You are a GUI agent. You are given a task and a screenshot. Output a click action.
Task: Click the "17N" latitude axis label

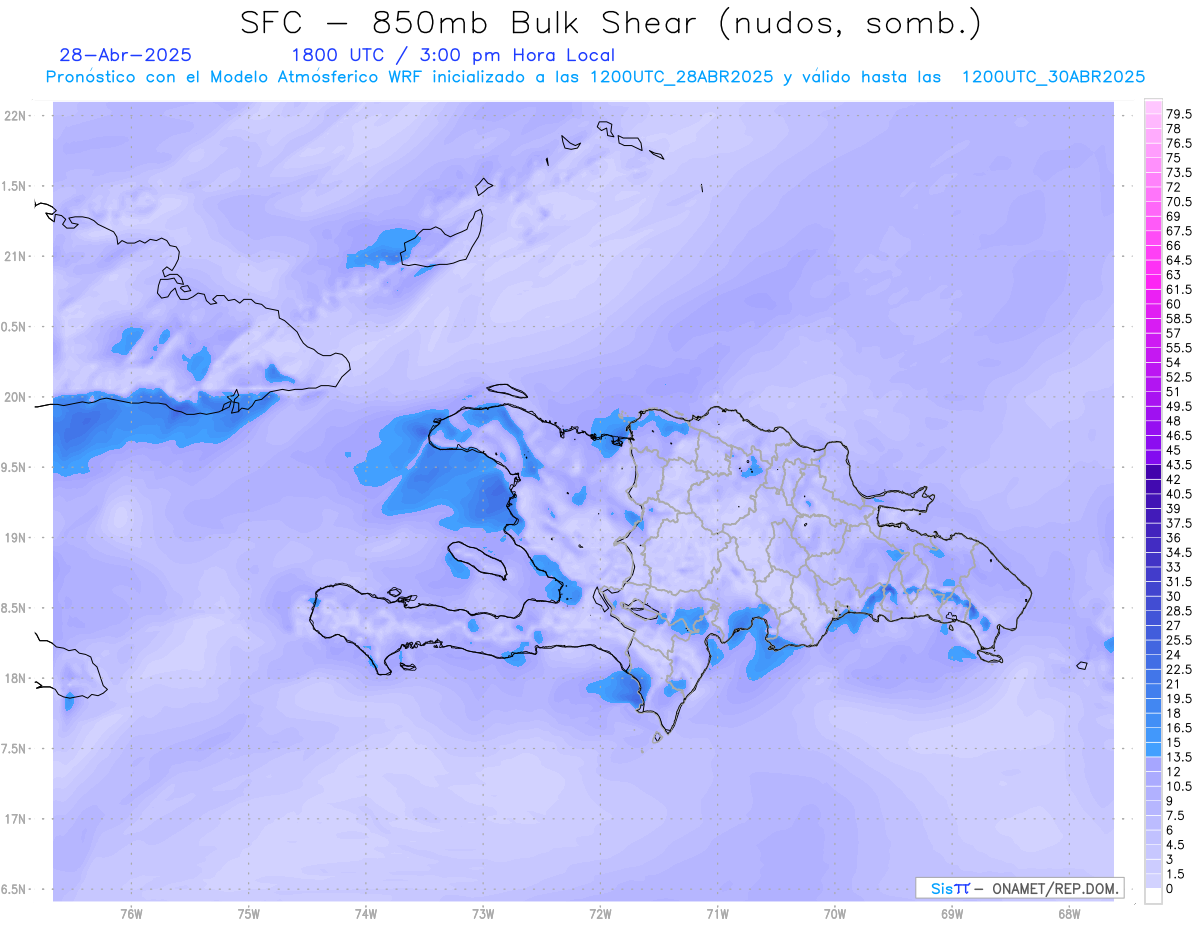(x=16, y=819)
